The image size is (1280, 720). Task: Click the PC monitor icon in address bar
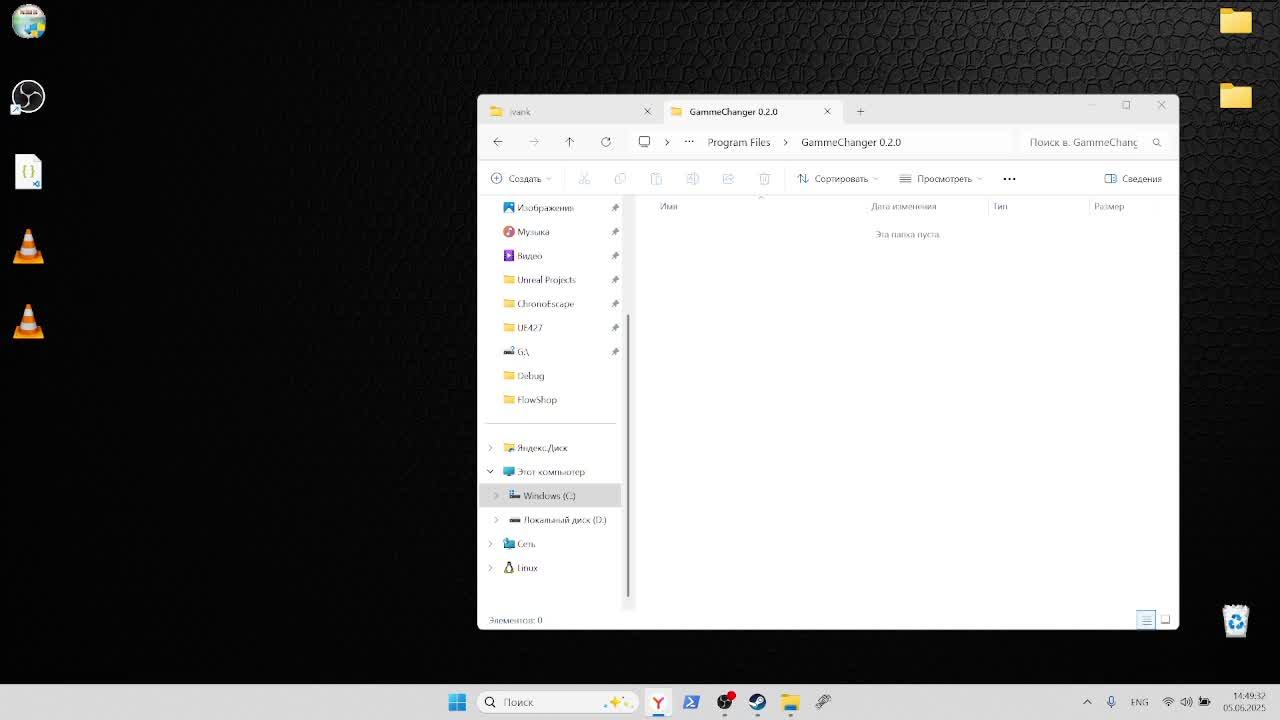tap(644, 142)
